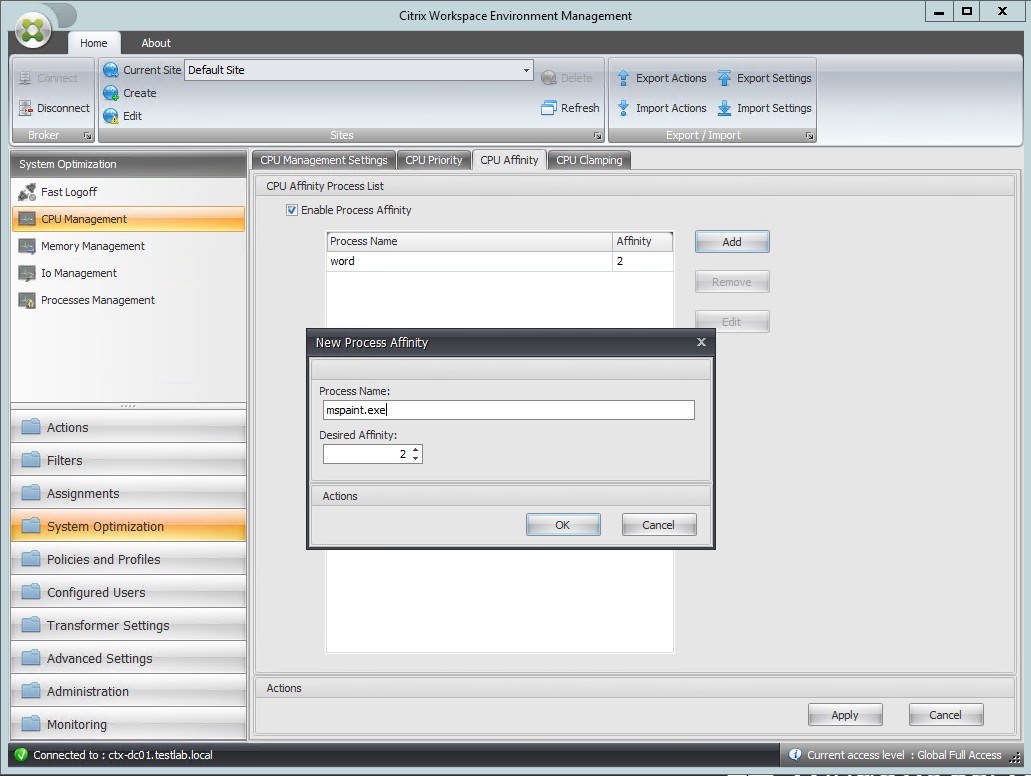This screenshot has width=1031, height=776.
Task: Expand the Export / Import group launcher
Action: (x=809, y=135)
